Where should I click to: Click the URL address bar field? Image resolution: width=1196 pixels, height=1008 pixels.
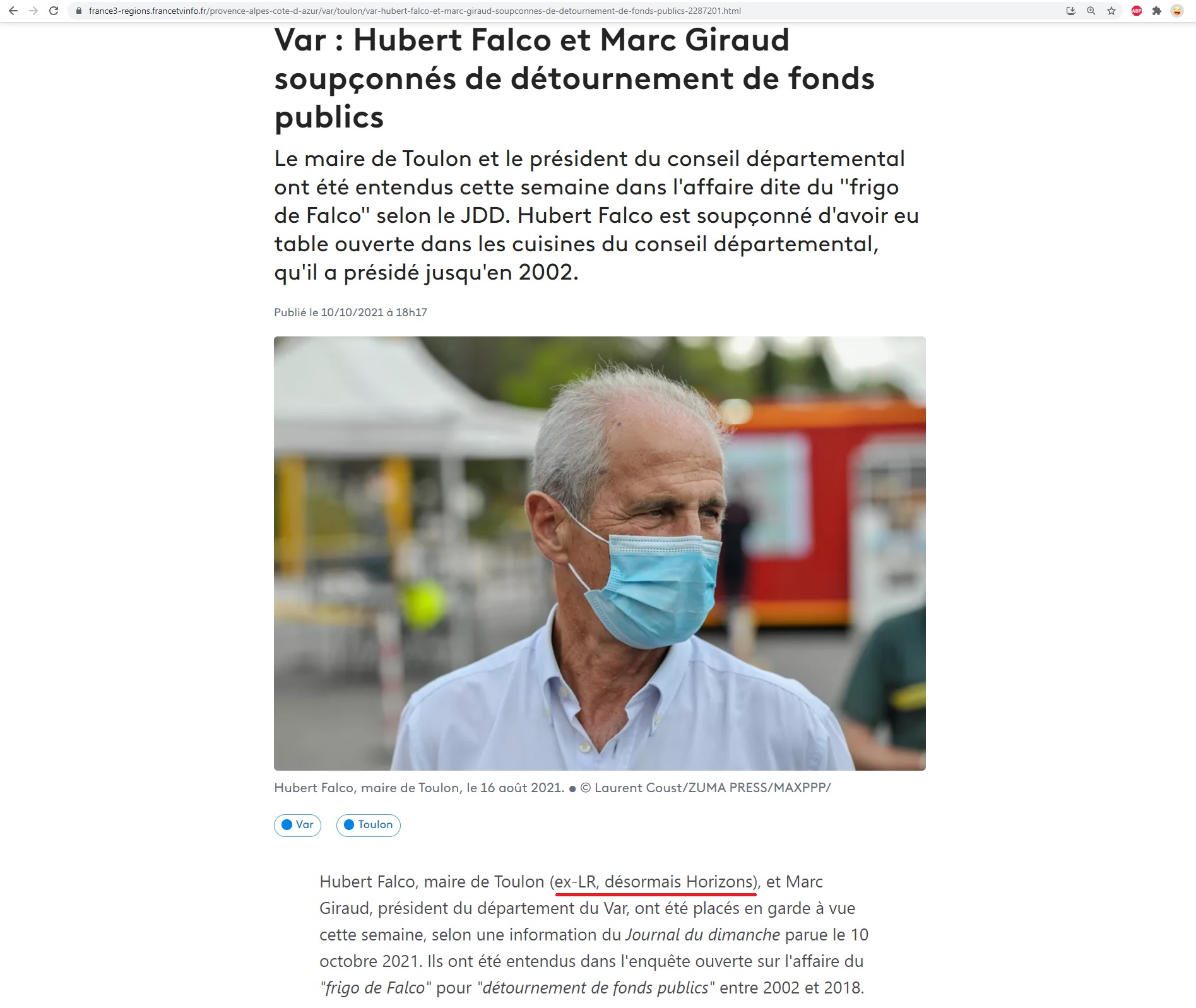pos(568,11)
